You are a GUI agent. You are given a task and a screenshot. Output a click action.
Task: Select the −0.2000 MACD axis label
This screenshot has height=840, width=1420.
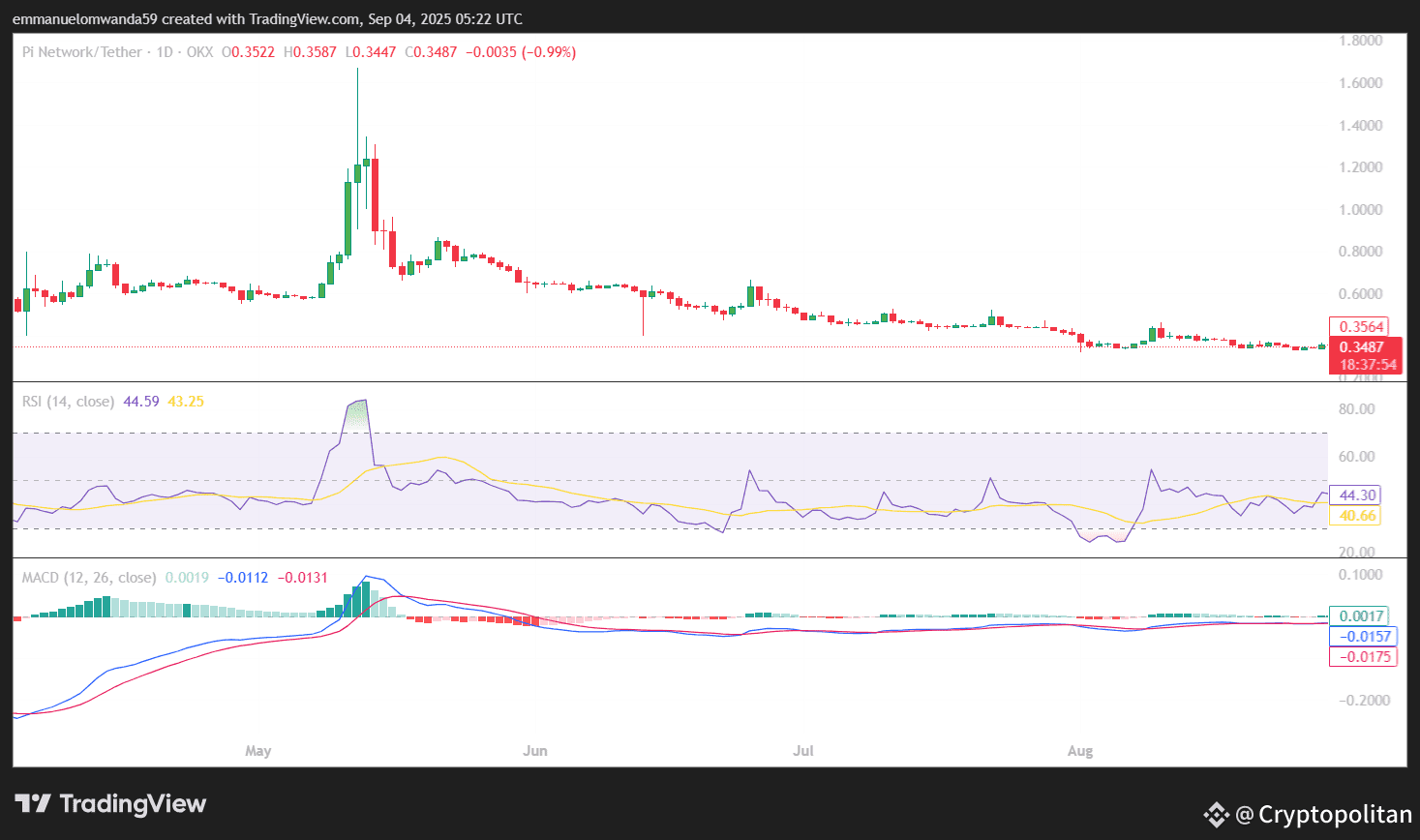point(1364,701)
